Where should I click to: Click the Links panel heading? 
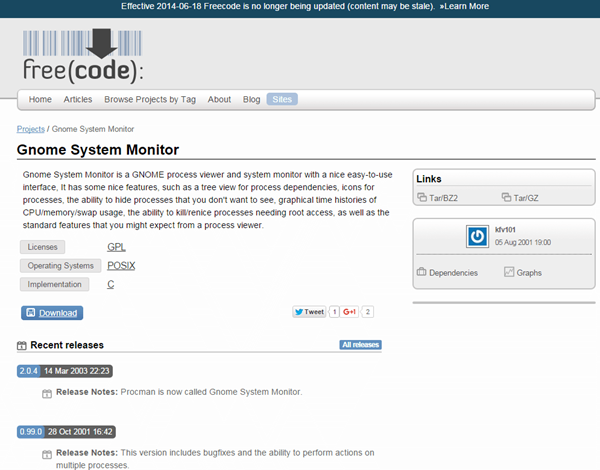coord(429,179)
